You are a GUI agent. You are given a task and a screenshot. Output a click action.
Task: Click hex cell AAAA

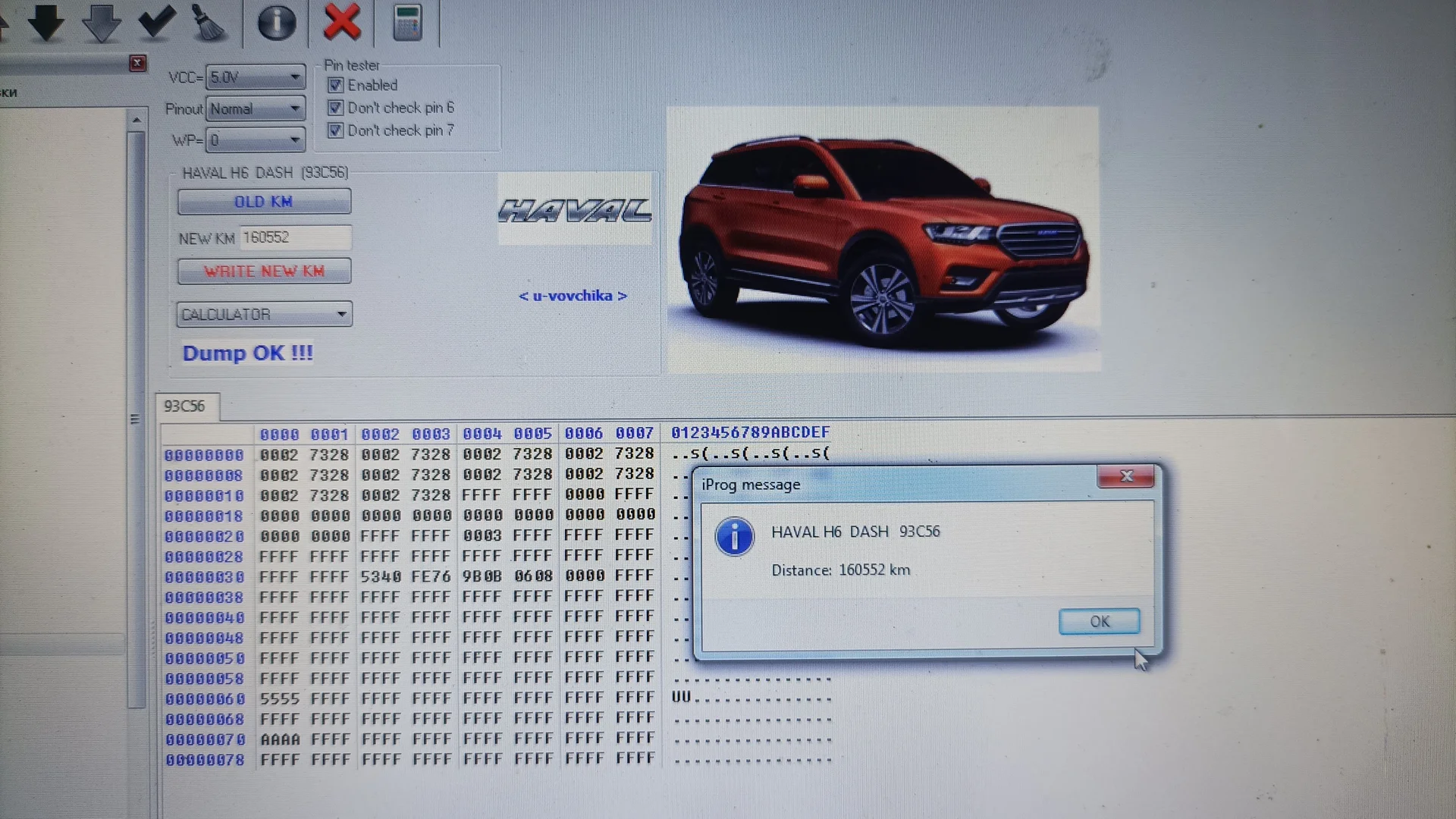pos(280,739)
